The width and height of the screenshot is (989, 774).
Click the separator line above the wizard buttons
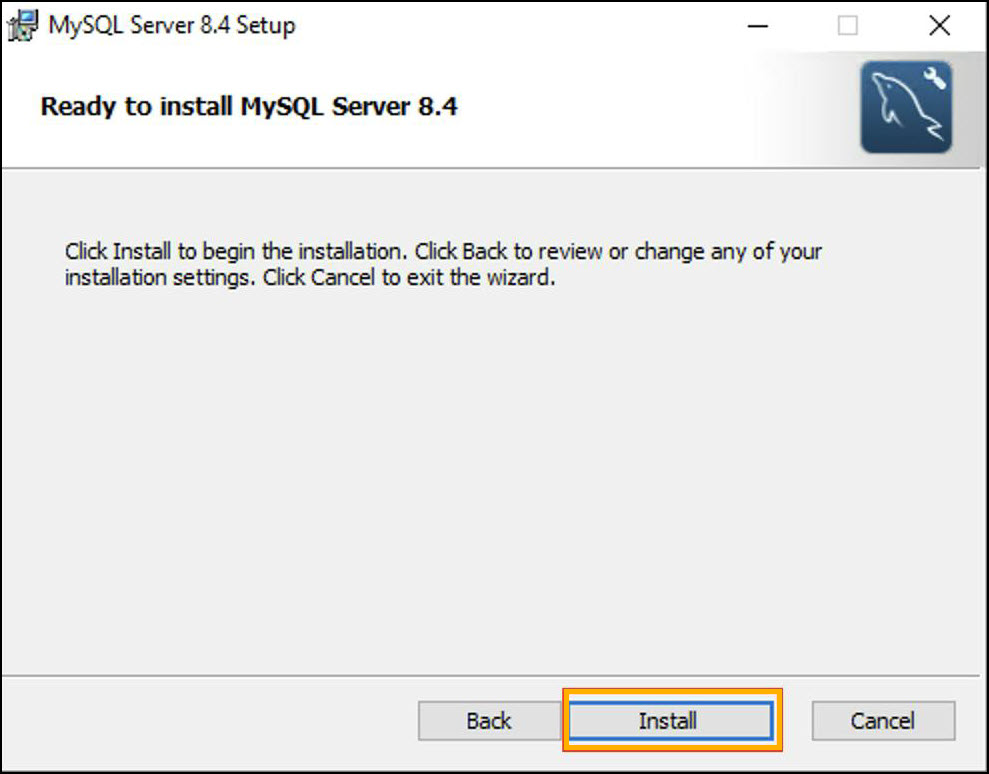tap(494, 677)
